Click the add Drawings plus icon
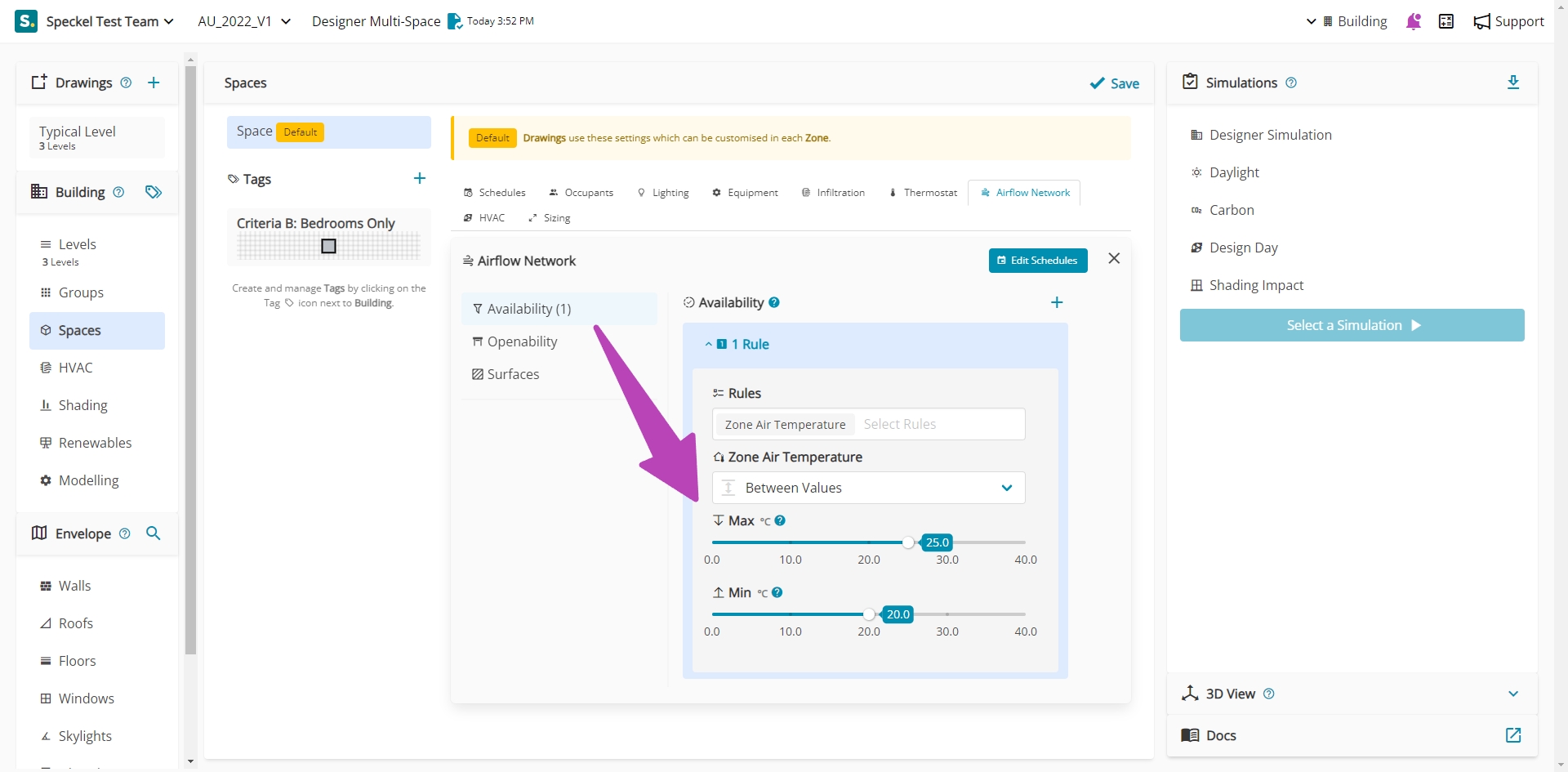 click(154, 83)
